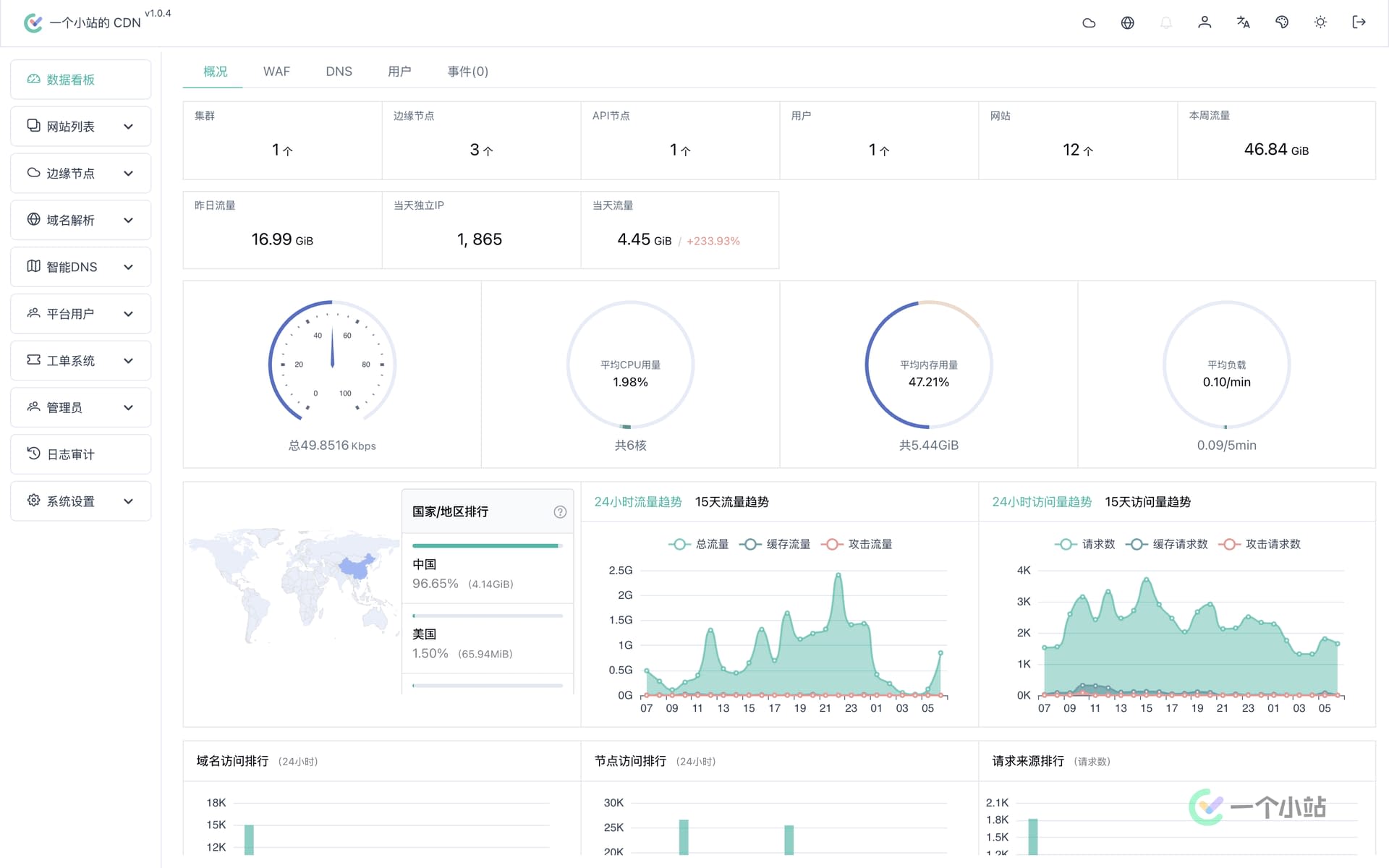Click the 平均内存用量 circular gauge
This screenshot has width=1389, height=868.
929,365
